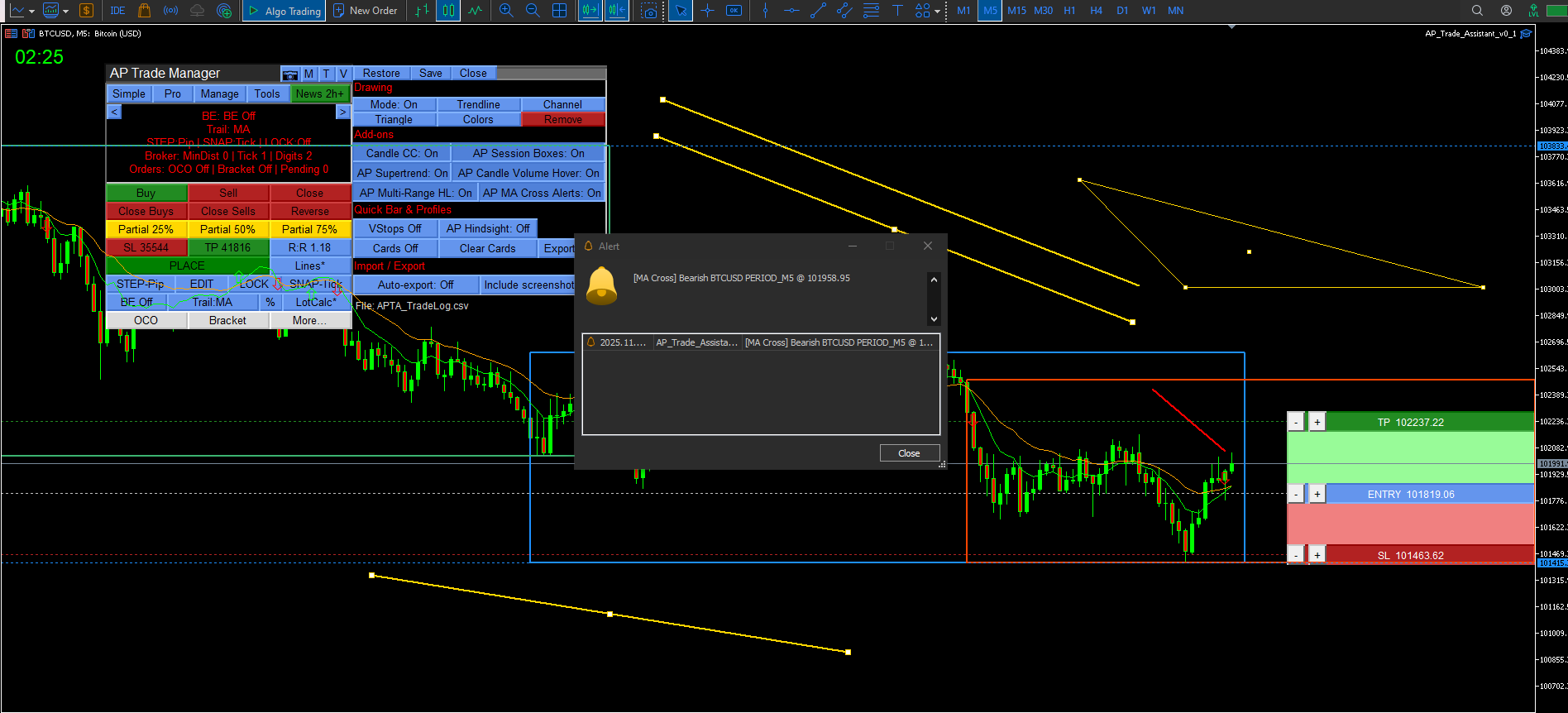Open the objects shapes dropdown arrow

tap(937, 12)
